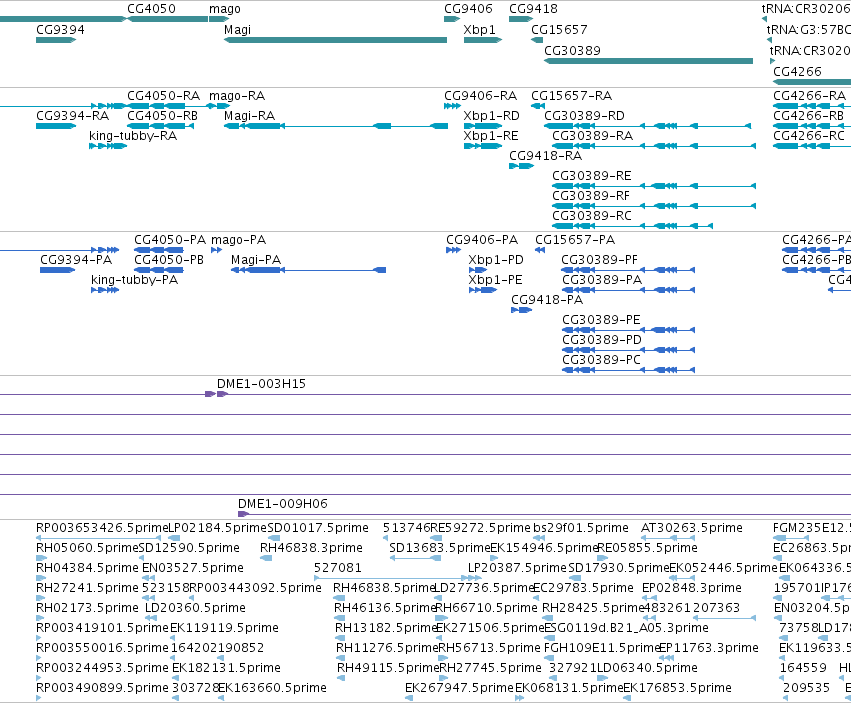Image resolution: width=851 pixels, height=703 pixels.
Task: Select the CG4050 gene bar
Action: pyautogui.click(x=167, y=19)
